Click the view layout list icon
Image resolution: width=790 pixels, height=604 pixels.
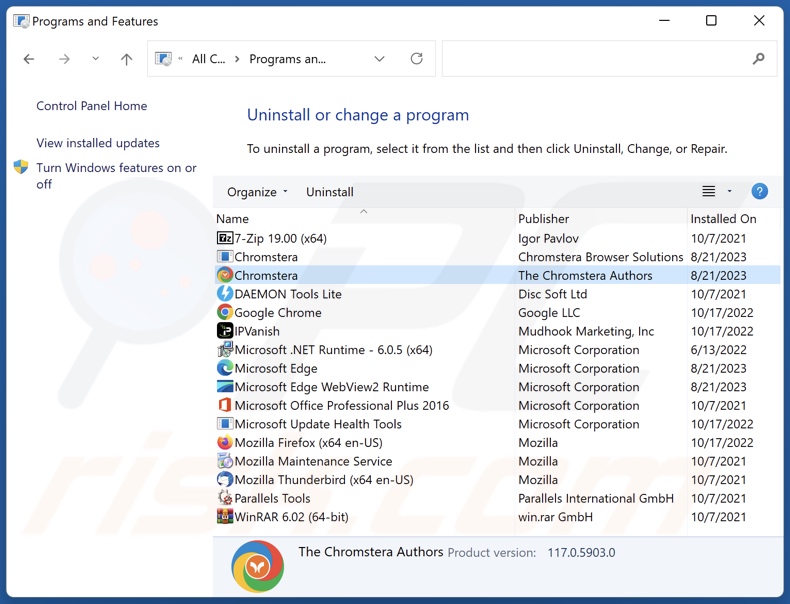click(x=708, y=191)
